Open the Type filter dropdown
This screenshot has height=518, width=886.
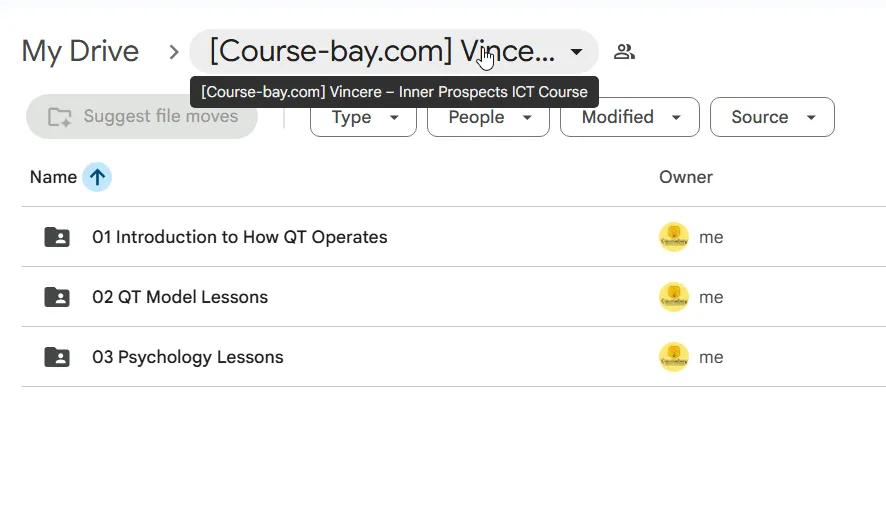pyautogui.click(x=363, y=117)
